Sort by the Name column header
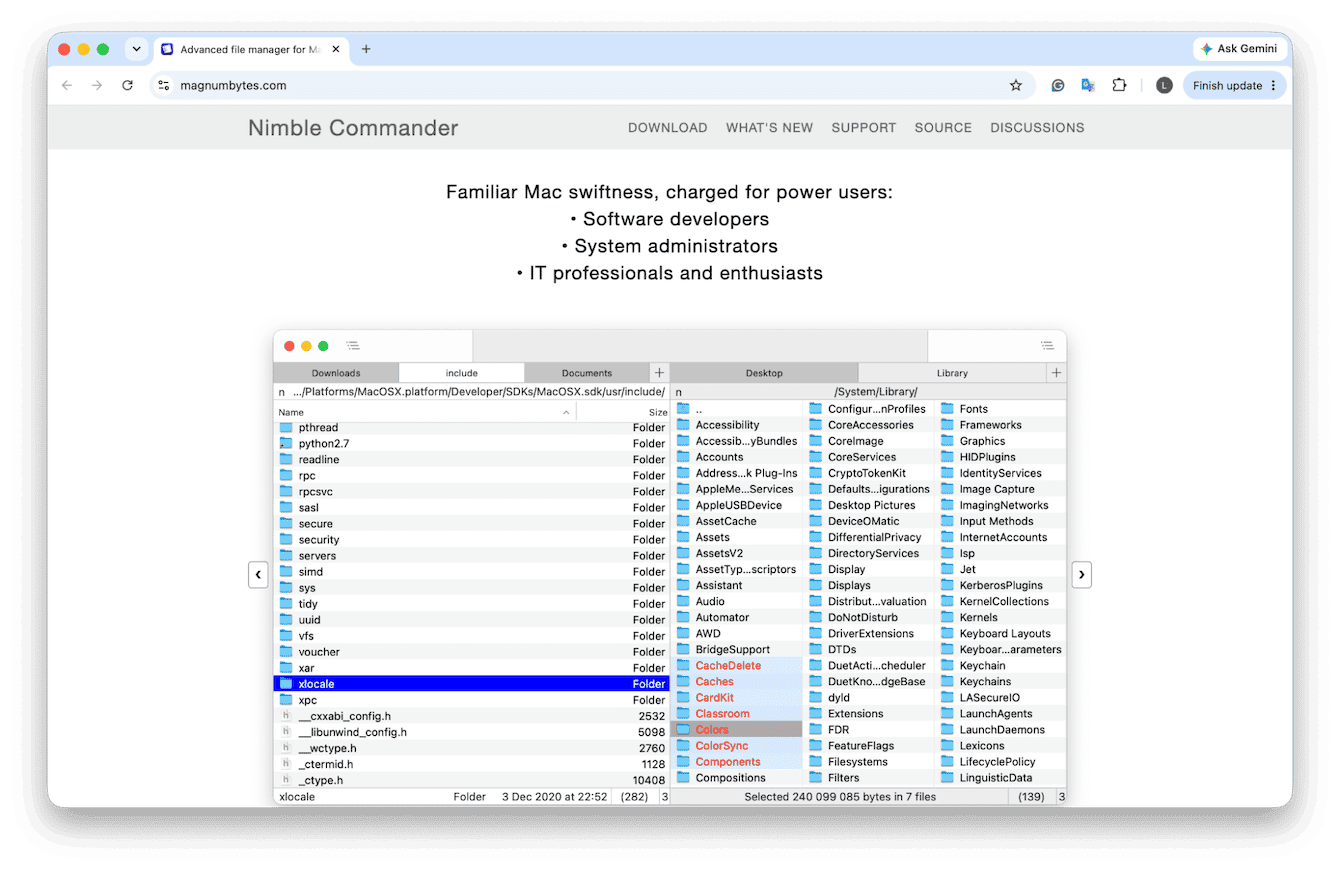1340x871 pixels. pyautogui.click(x=425, y=412)
